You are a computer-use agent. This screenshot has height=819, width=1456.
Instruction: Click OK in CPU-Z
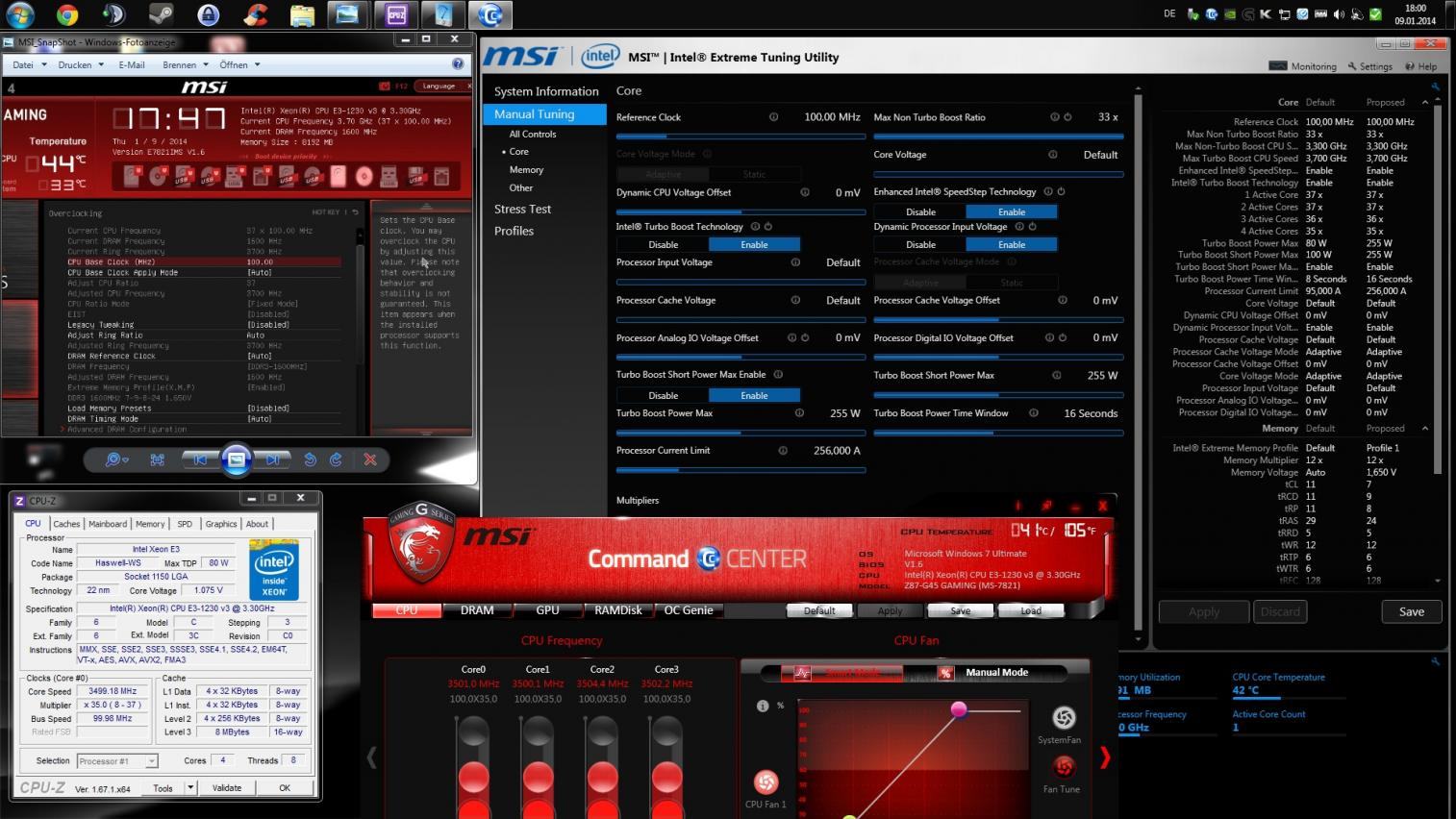(x=285, y=787)
